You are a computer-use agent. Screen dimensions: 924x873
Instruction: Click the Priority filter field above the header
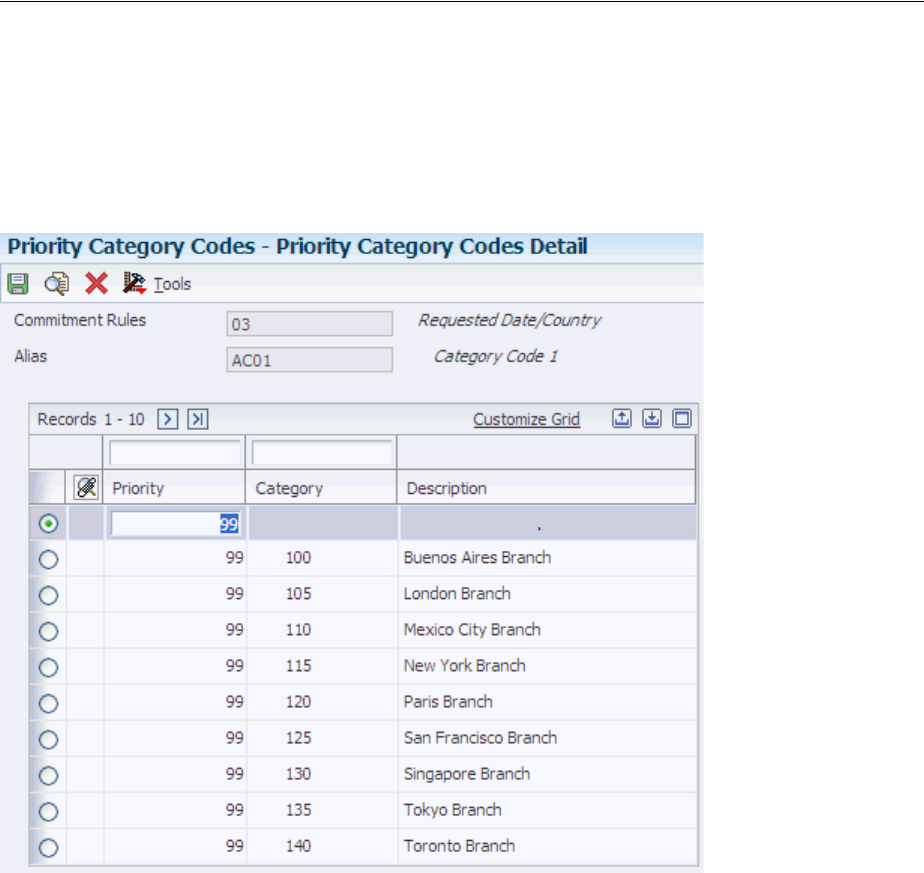(175, 453)
